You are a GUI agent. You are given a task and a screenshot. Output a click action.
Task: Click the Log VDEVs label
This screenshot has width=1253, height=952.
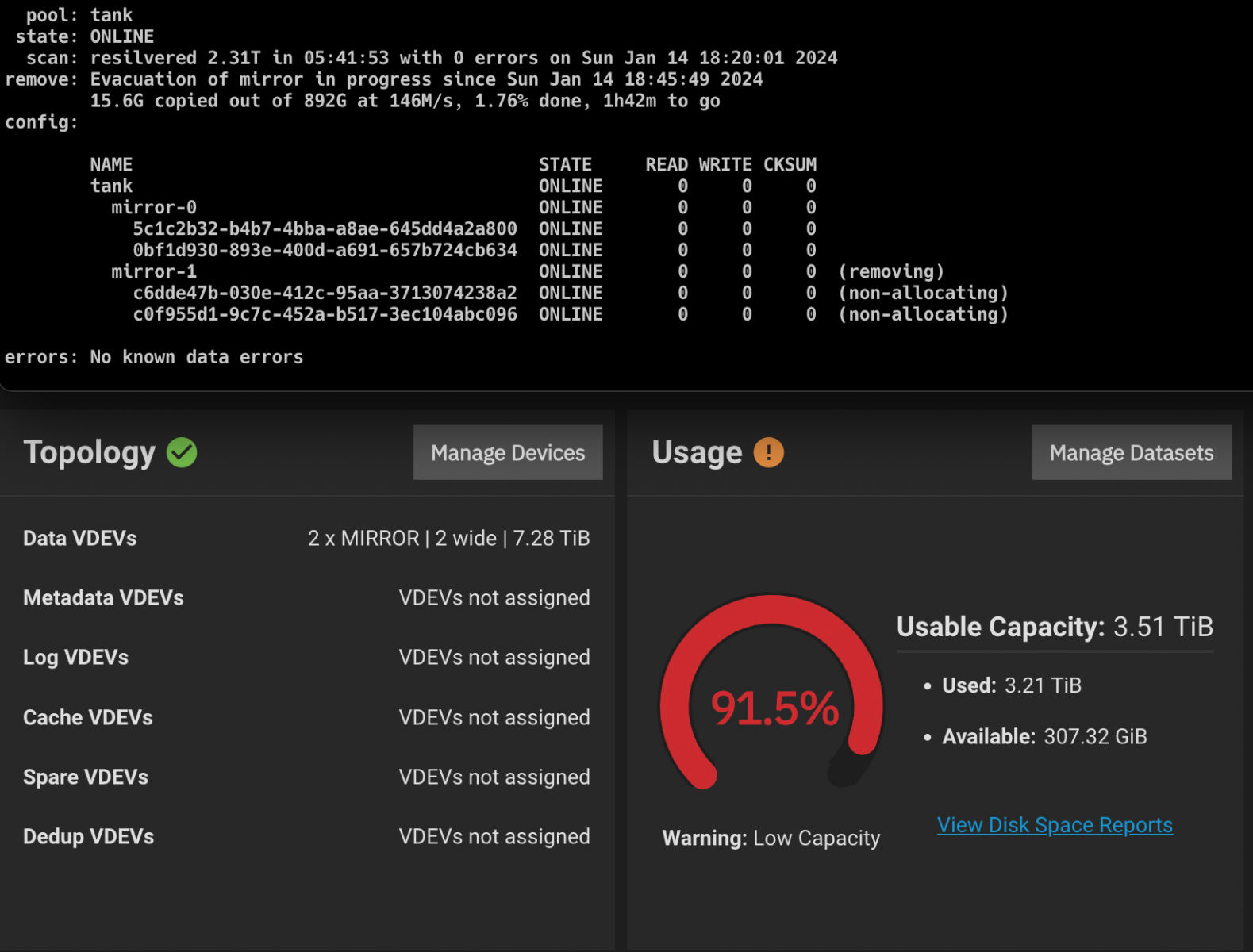click(75, 658)
